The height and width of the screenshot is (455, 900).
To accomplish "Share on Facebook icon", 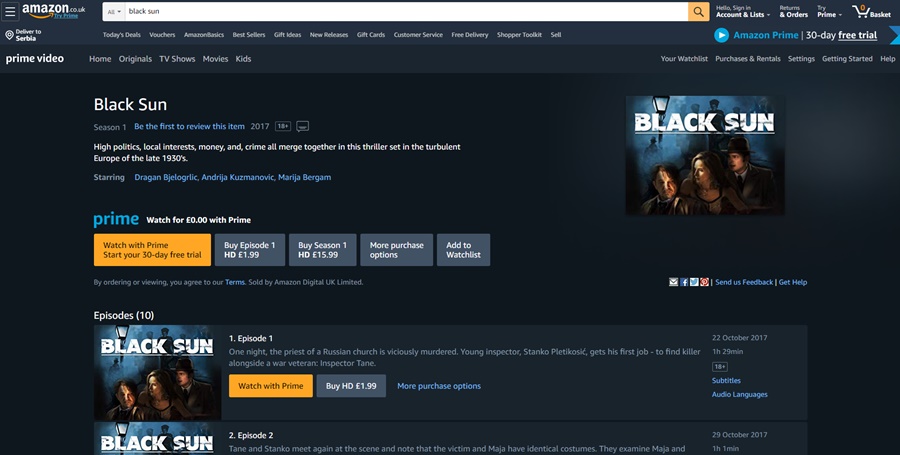I will 684,282.
